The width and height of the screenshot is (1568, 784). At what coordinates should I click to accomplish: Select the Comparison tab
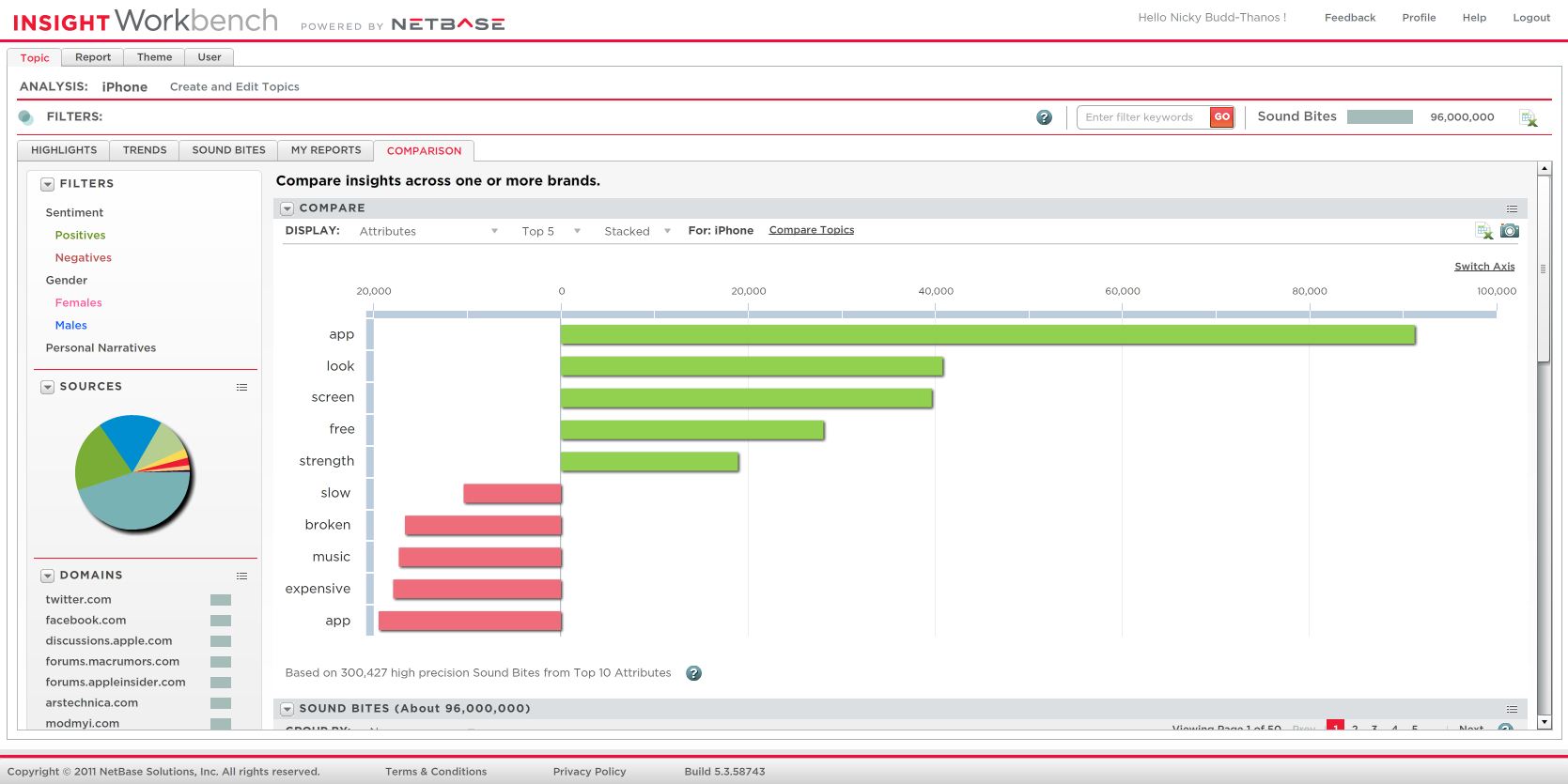424,150
